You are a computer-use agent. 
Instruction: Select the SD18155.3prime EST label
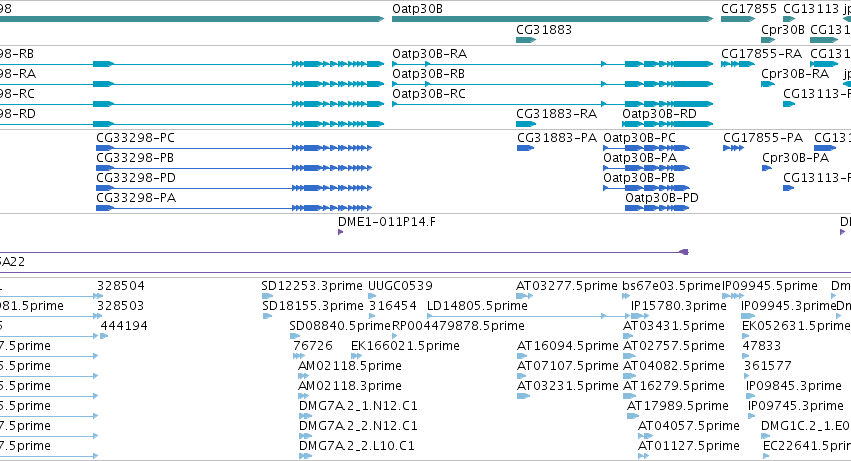[x=313, y=306]
